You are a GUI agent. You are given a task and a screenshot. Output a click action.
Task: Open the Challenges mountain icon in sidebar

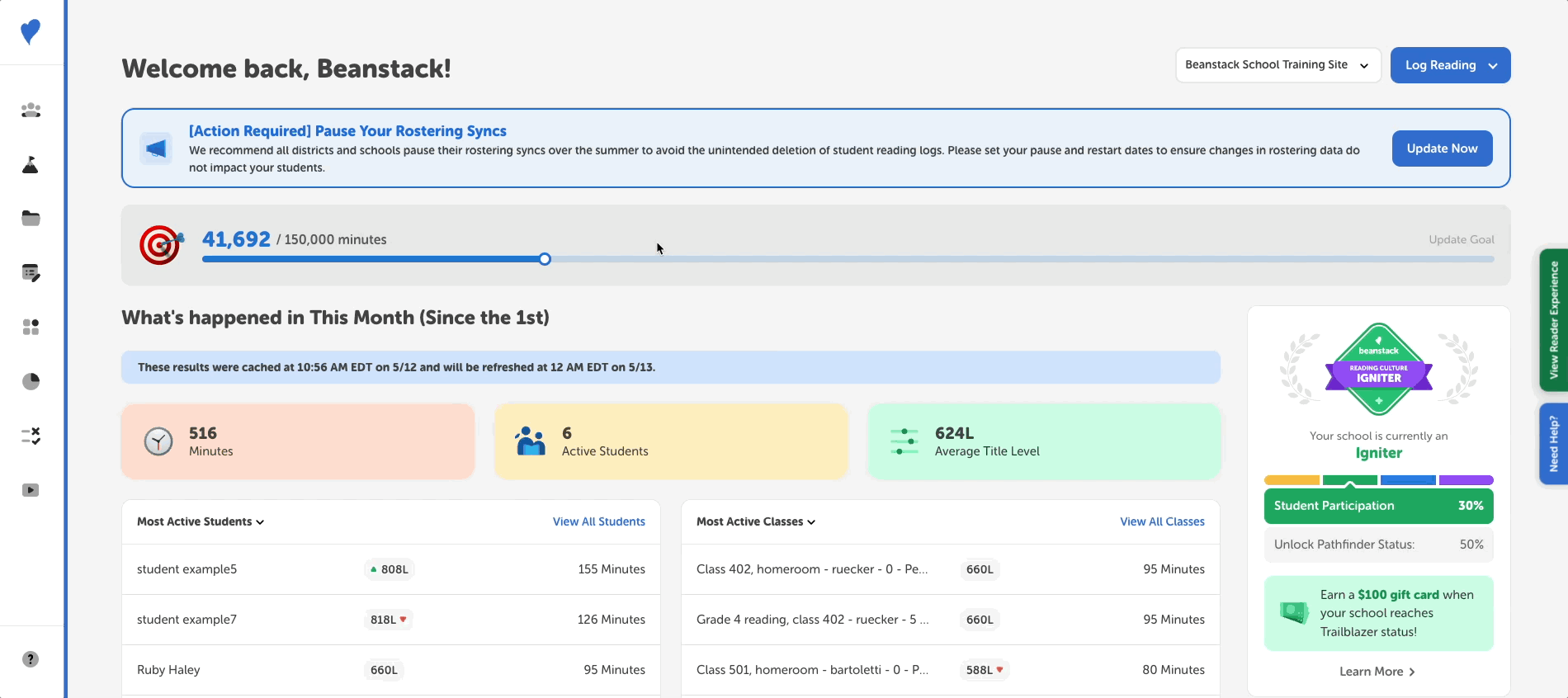coord(31,164)
